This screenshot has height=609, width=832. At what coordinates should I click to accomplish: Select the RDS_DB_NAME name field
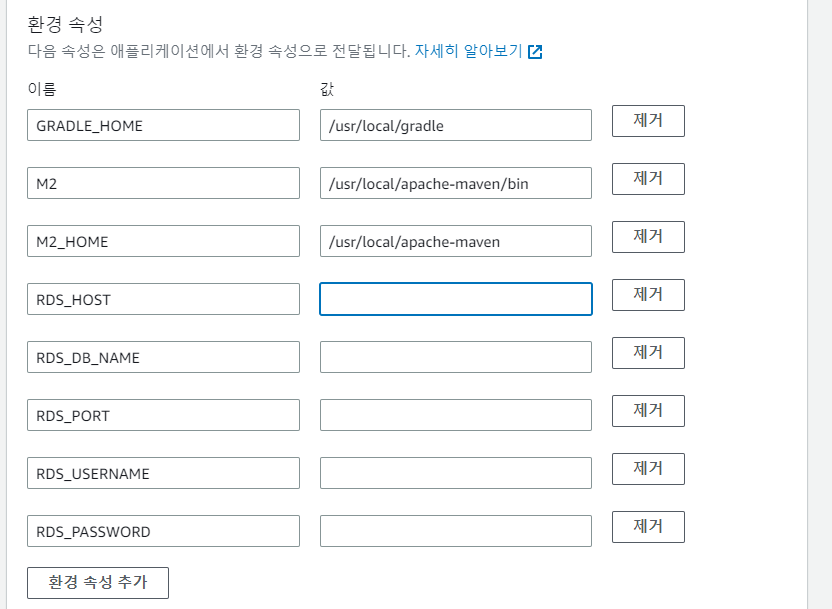pos(163,357)
